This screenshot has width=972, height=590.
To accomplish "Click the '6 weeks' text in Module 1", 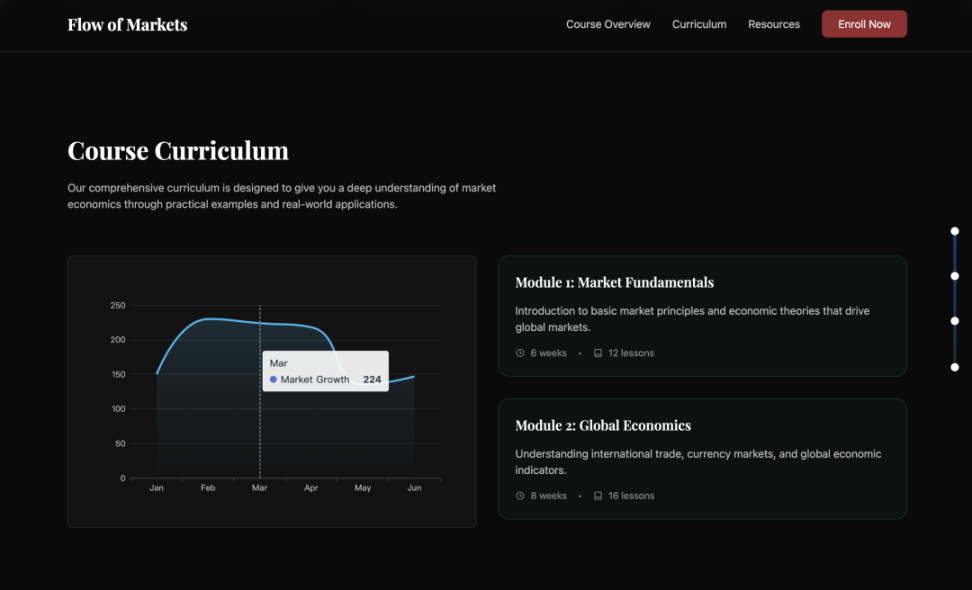I will tap(549, 353).
